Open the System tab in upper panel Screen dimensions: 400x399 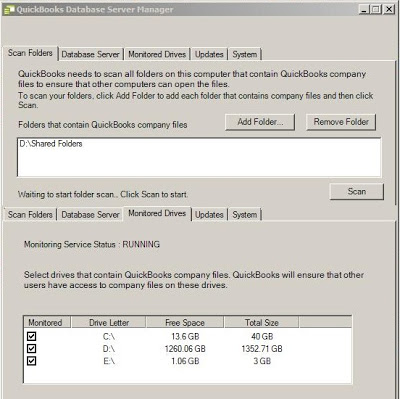pos(245,54)
